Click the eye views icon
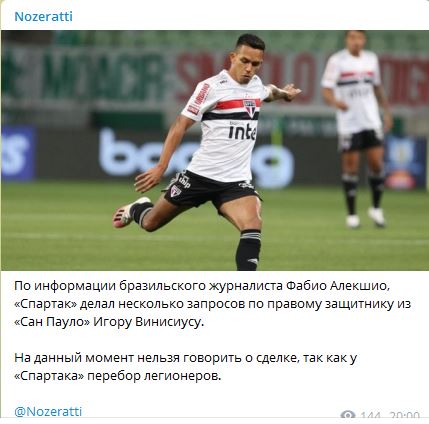Viewport: 429px width, 424px height. coord(348,415)
